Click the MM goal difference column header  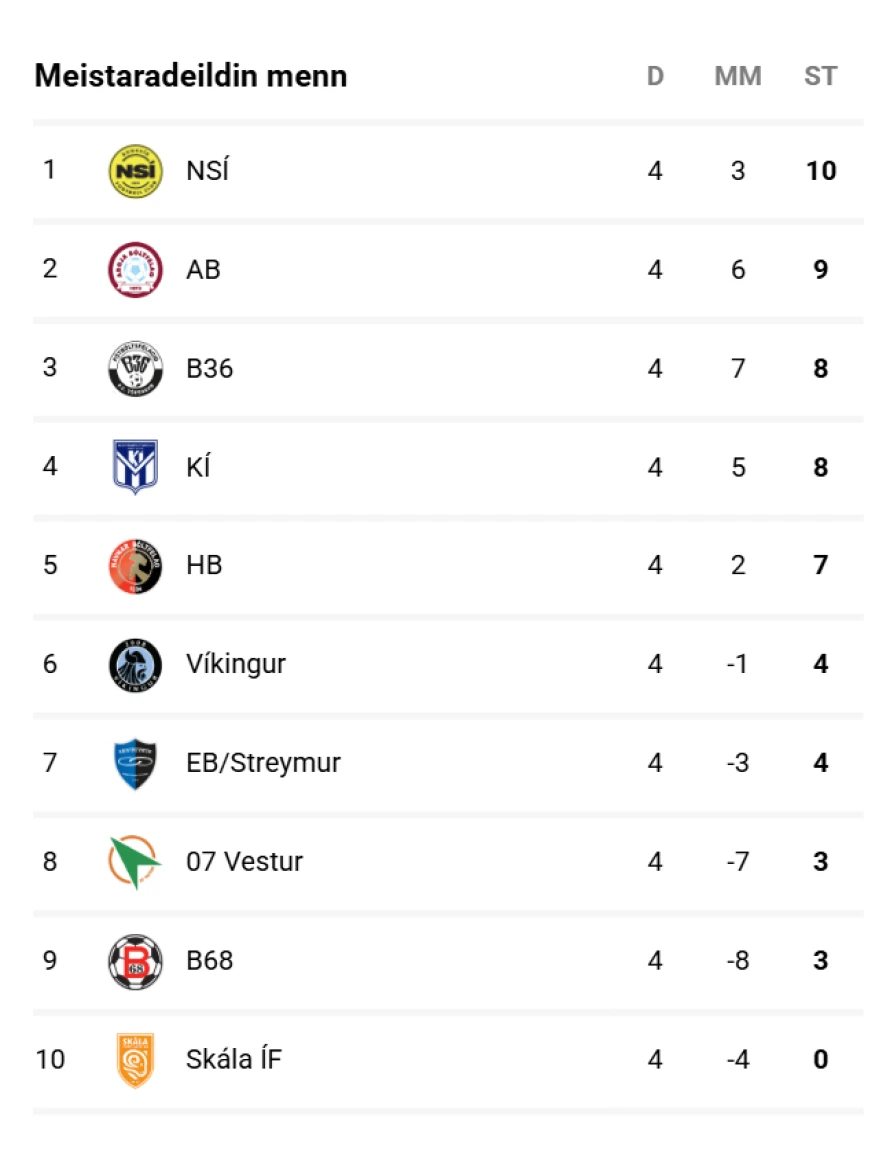click(x=737, y=76)
